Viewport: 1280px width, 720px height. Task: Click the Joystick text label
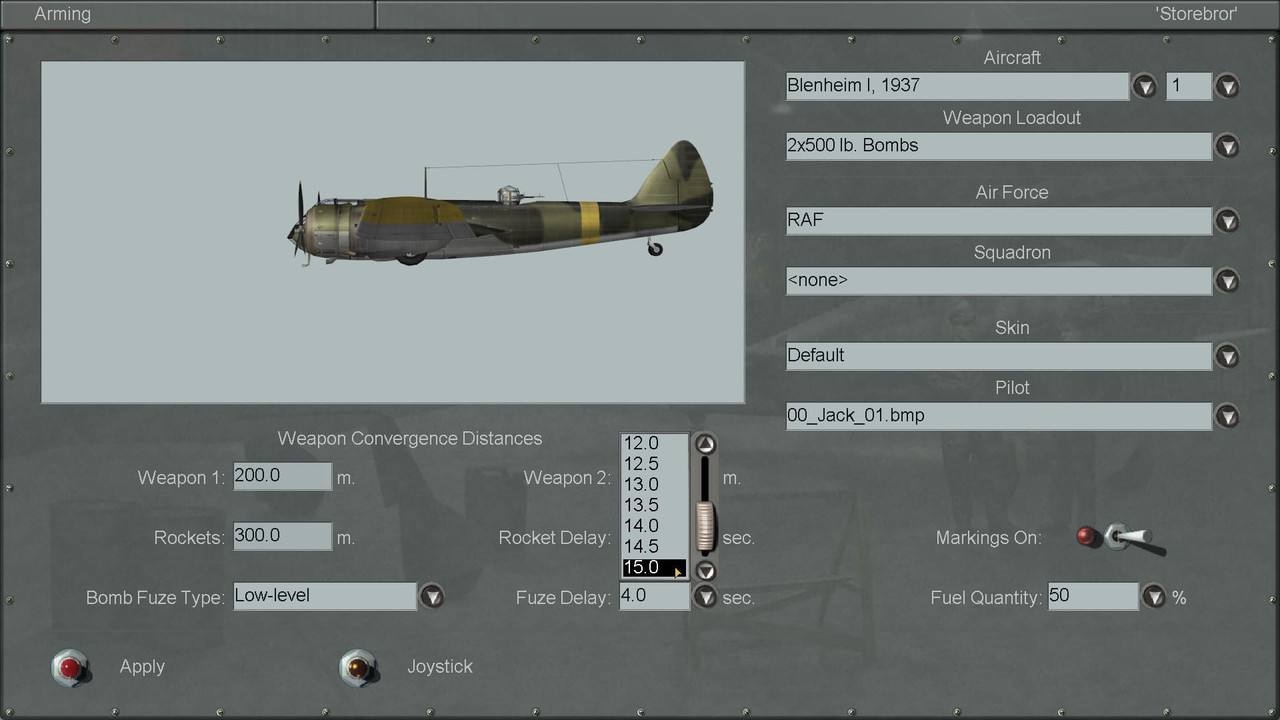(x=440, y=667)
